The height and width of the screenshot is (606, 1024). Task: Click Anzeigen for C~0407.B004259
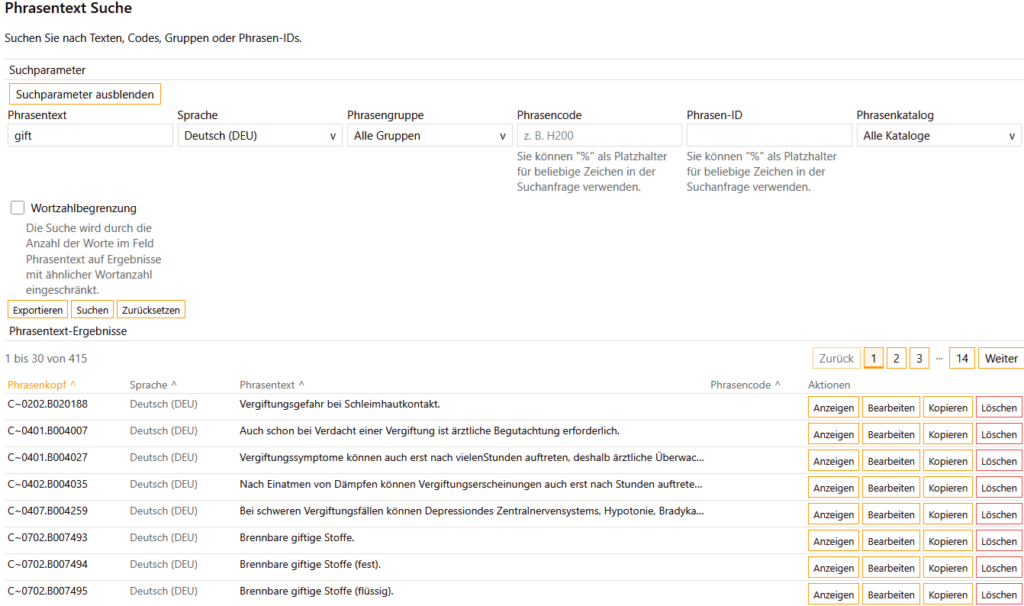coord(833,515)
